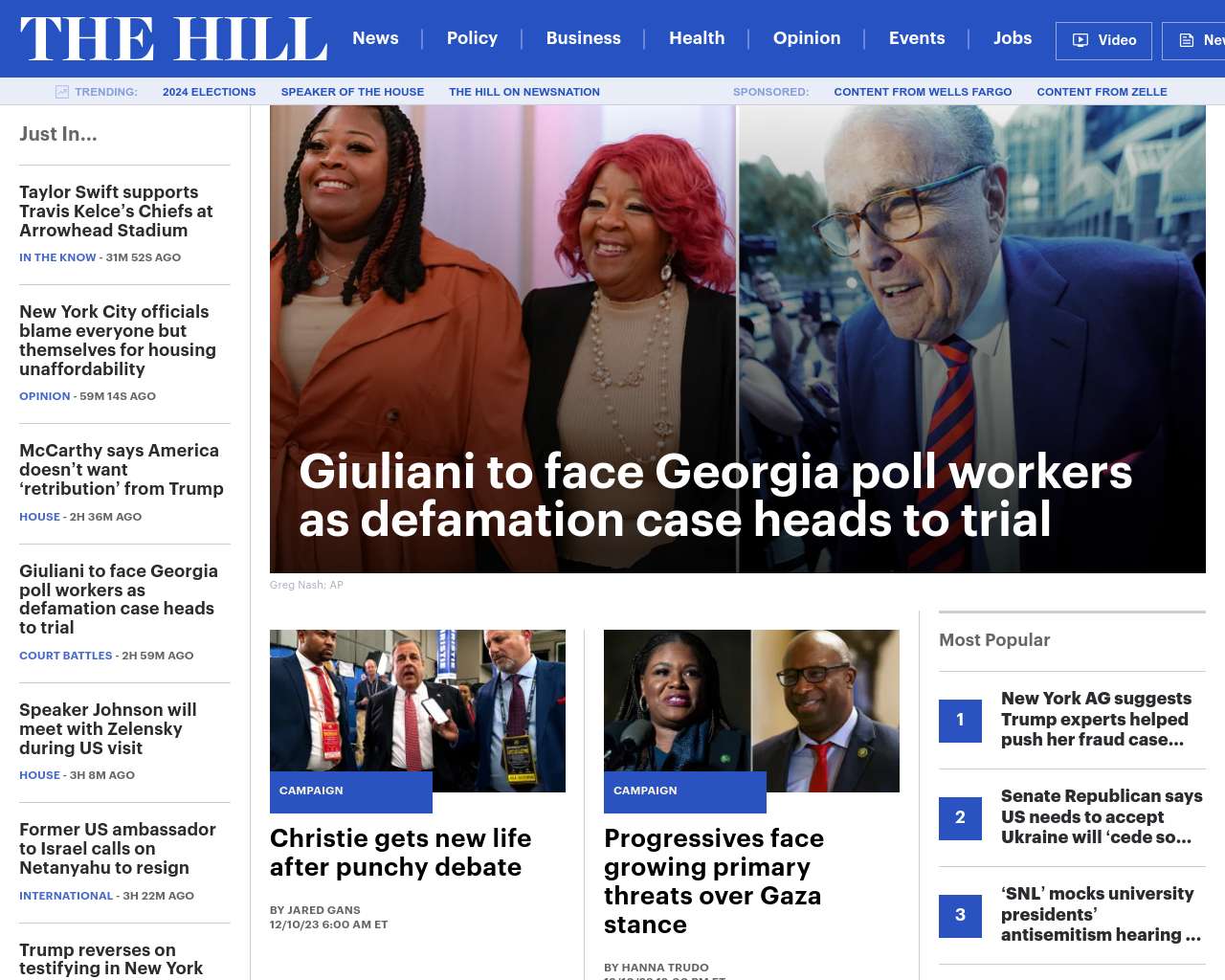The height and width of the screenshot is (980, 1225).
Task: Click the Christie debate article thumbnail
Action: coord(417,711)
